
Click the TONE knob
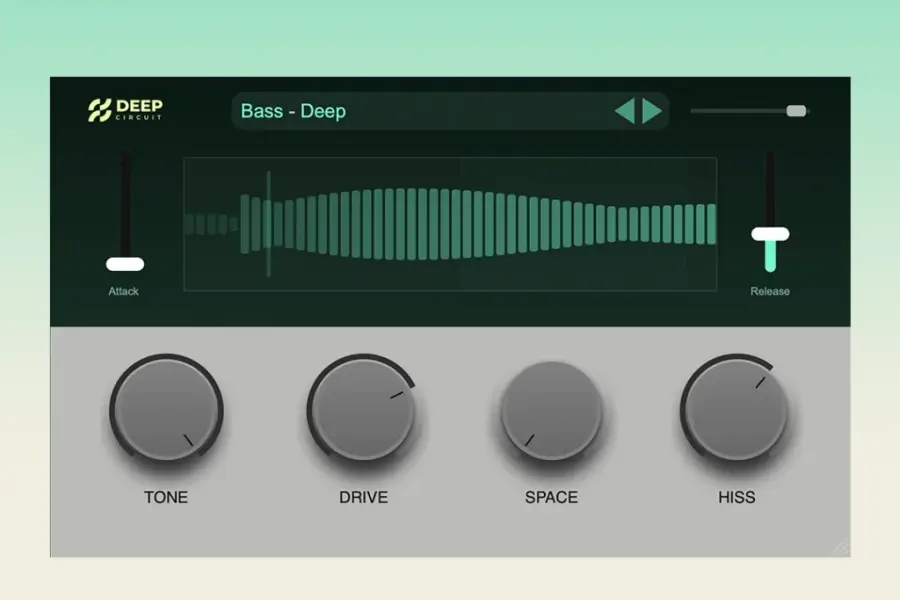click(166, 410)
